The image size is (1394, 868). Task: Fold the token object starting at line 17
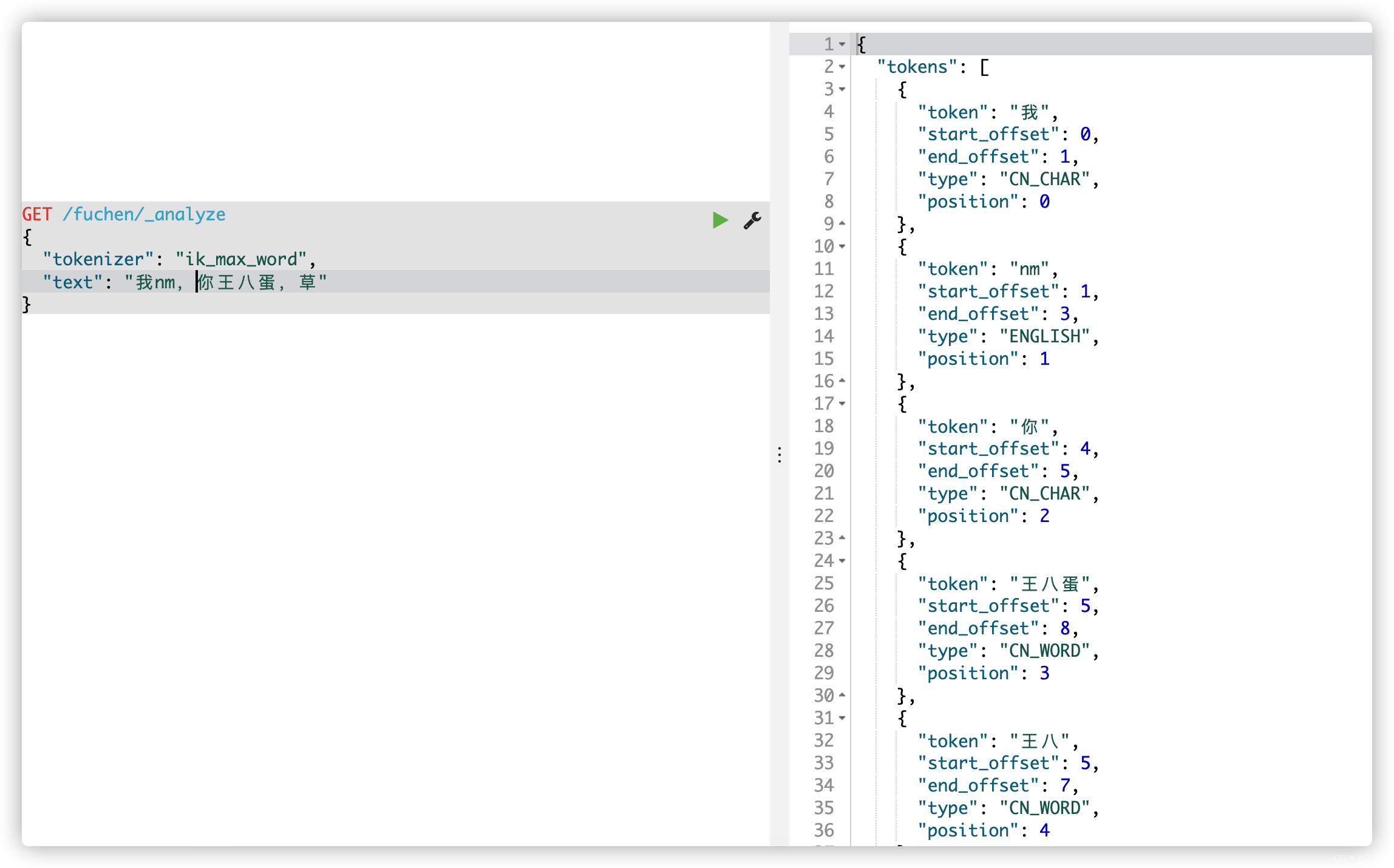[842, 404]
